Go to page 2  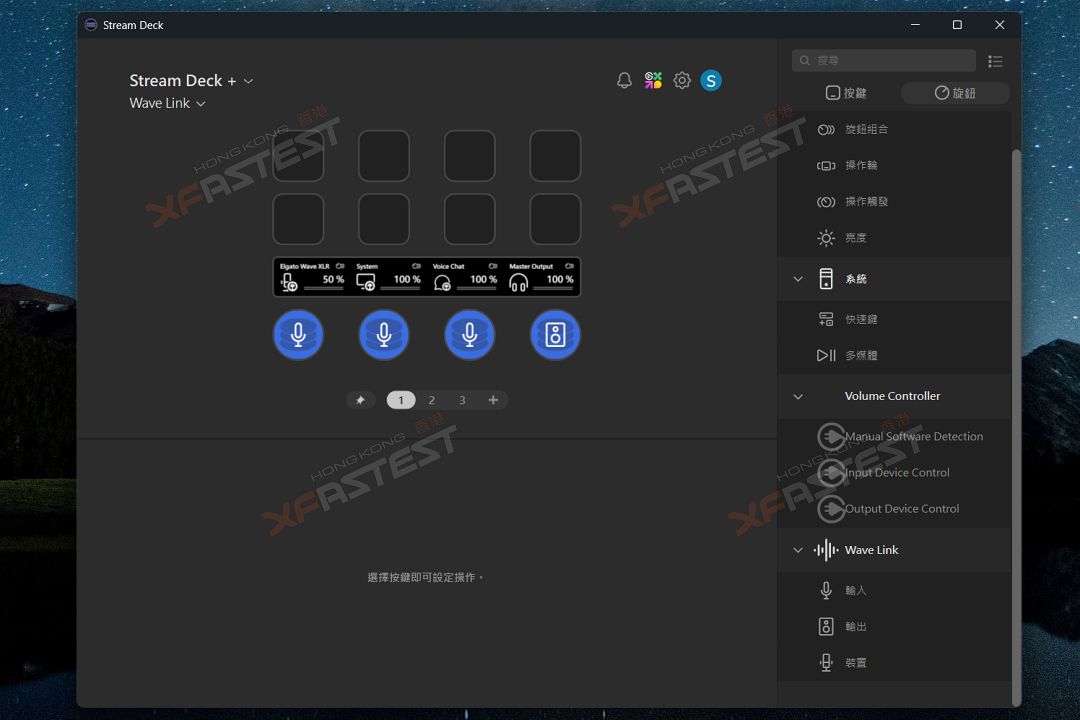[432, 400]
